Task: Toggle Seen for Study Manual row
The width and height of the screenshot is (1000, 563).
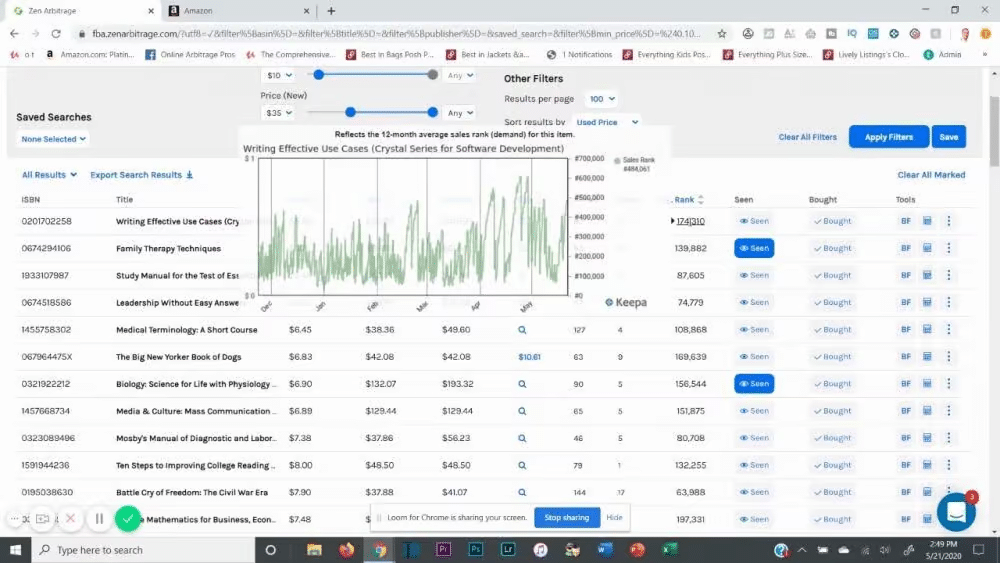Action: point(754,275)
